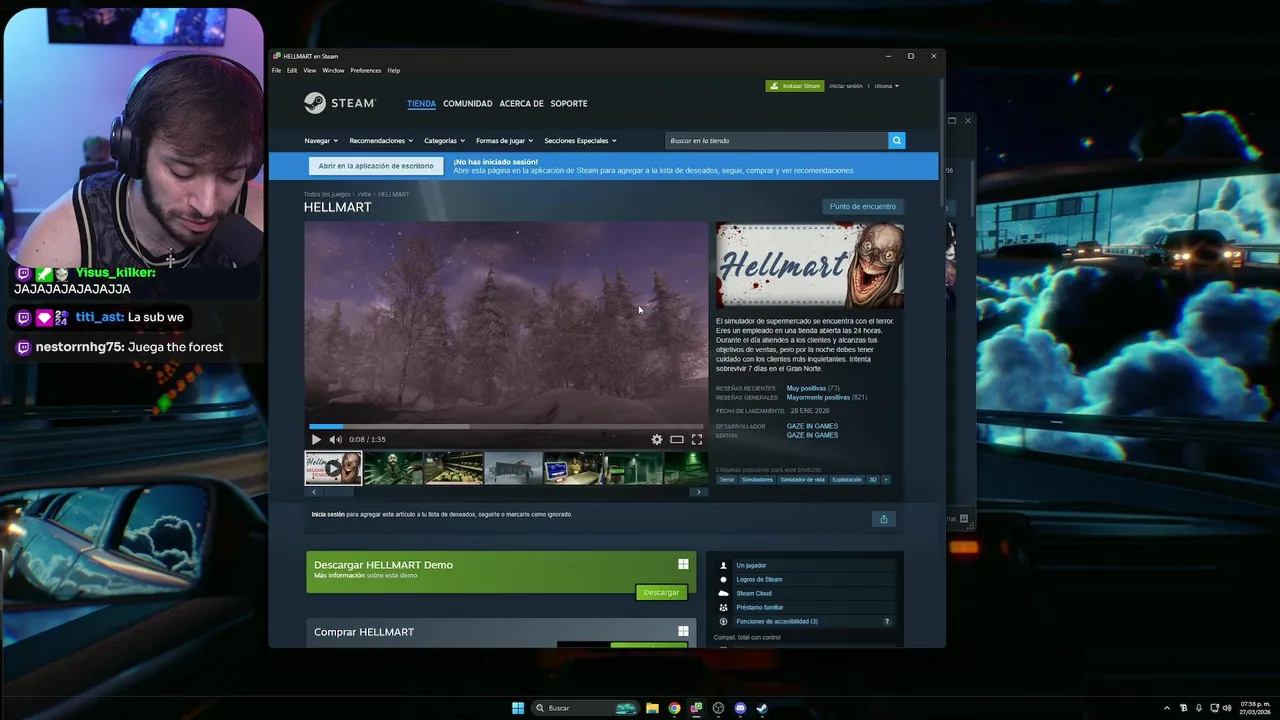Open Formas de jugar dropdown
This screenshot has height=720, width=1280.
[x=504, y=141]
